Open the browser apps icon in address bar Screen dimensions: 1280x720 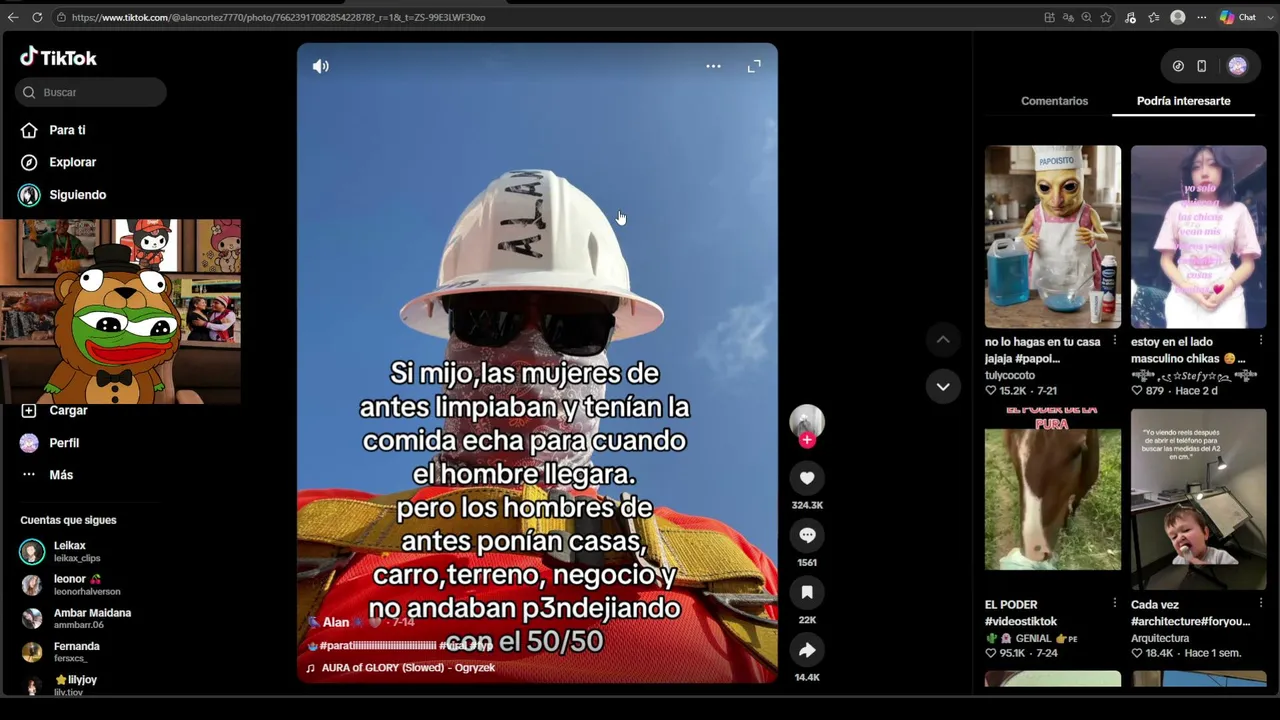tap(1049, 17)
